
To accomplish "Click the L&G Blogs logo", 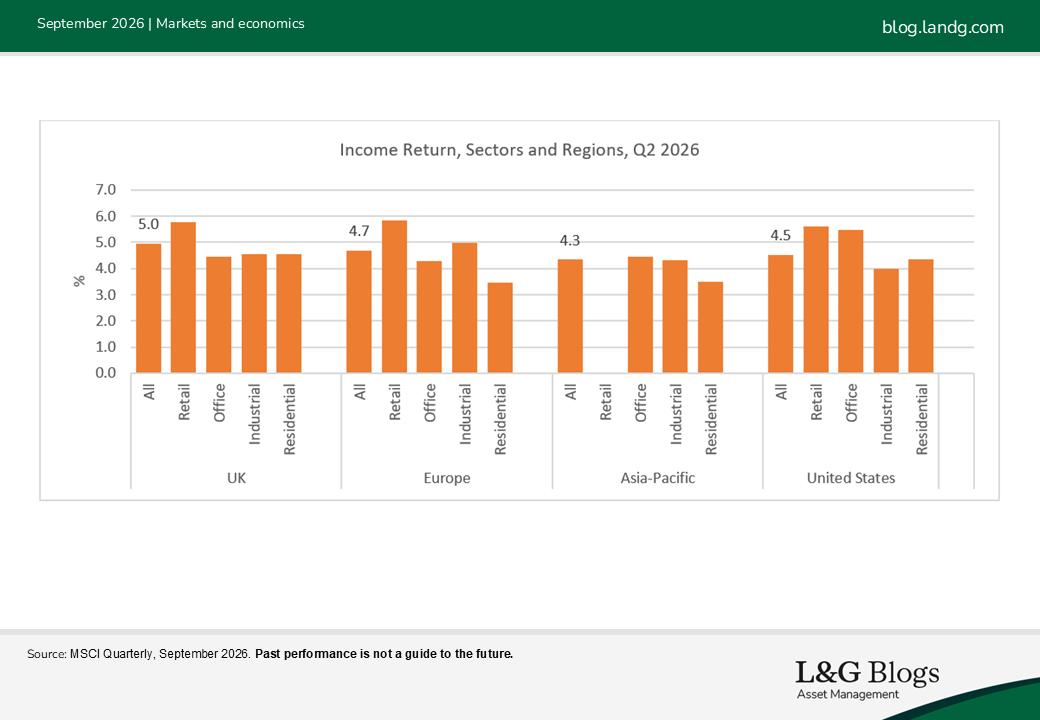I will click(868, 680).
